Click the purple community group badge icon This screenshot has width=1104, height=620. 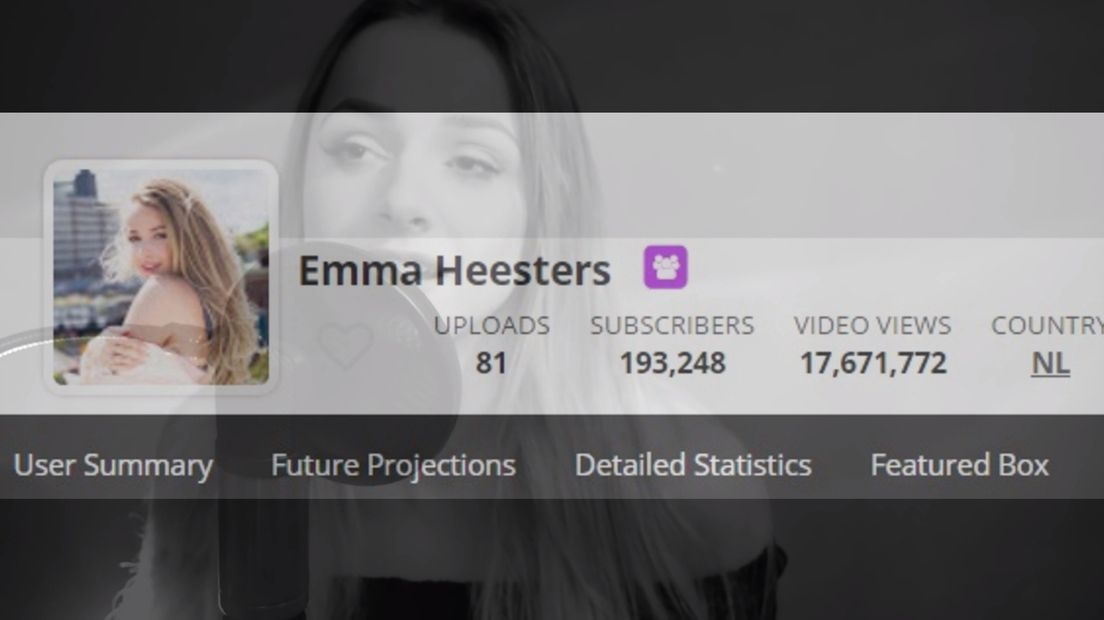pos(665,267)
